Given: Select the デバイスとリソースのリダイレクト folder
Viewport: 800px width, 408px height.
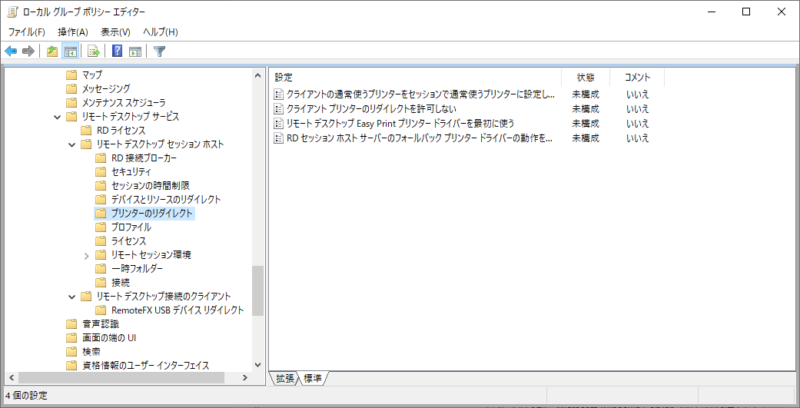Looking at the screenshot, I should point(166,199).
